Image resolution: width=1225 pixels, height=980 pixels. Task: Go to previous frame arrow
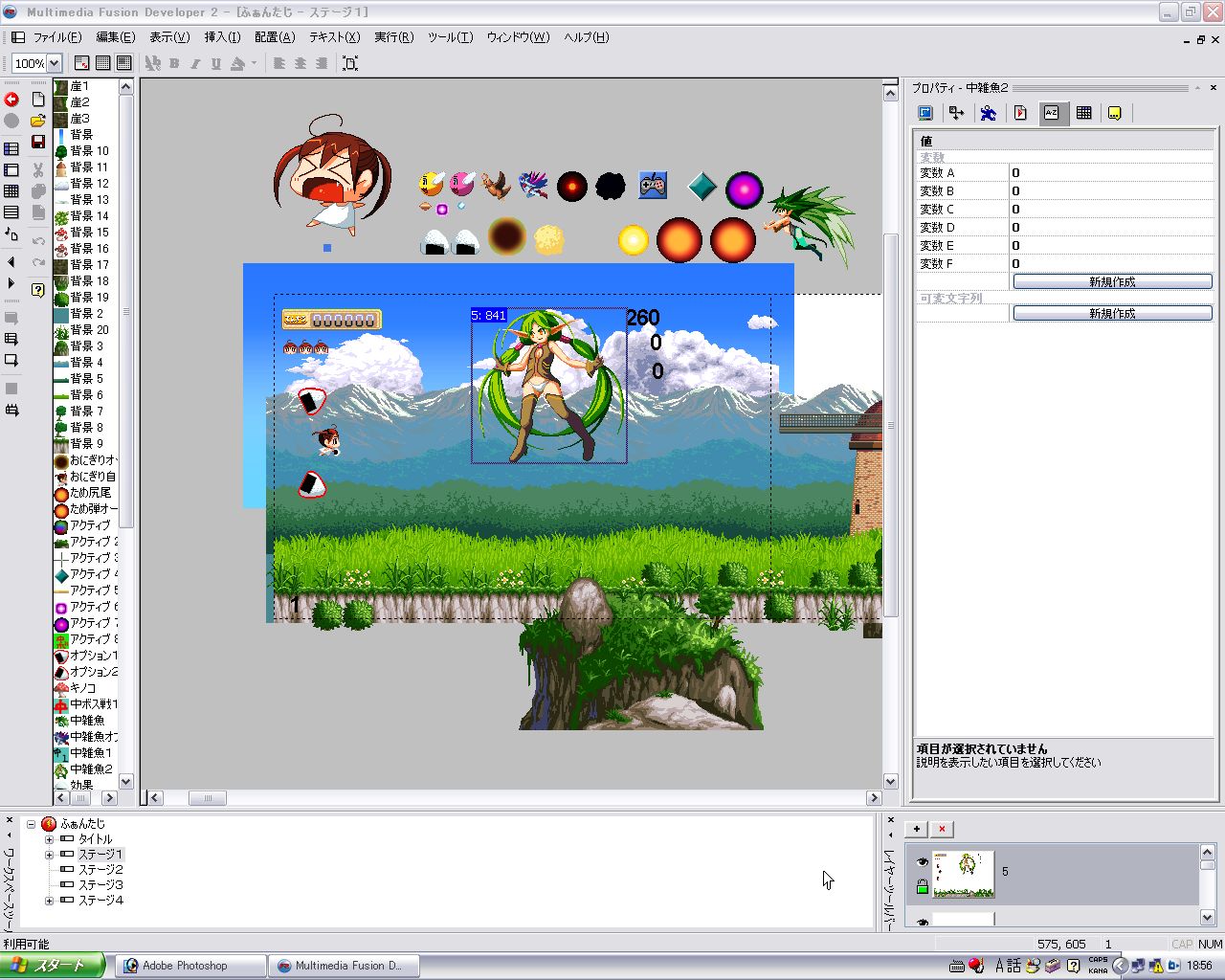click(x=11, y=262)
